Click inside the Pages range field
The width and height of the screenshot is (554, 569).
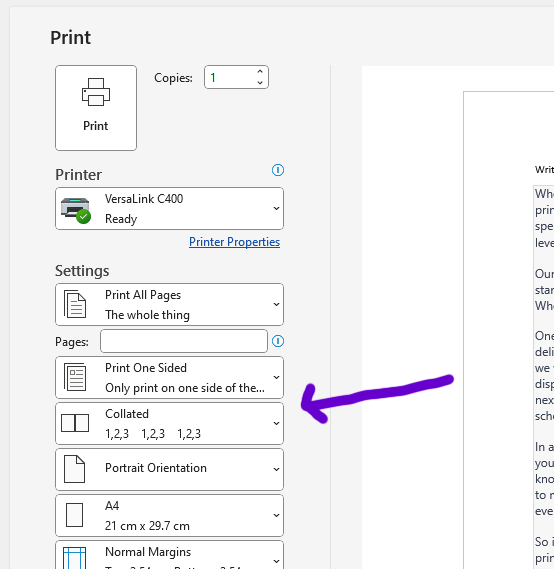(184, 341)
